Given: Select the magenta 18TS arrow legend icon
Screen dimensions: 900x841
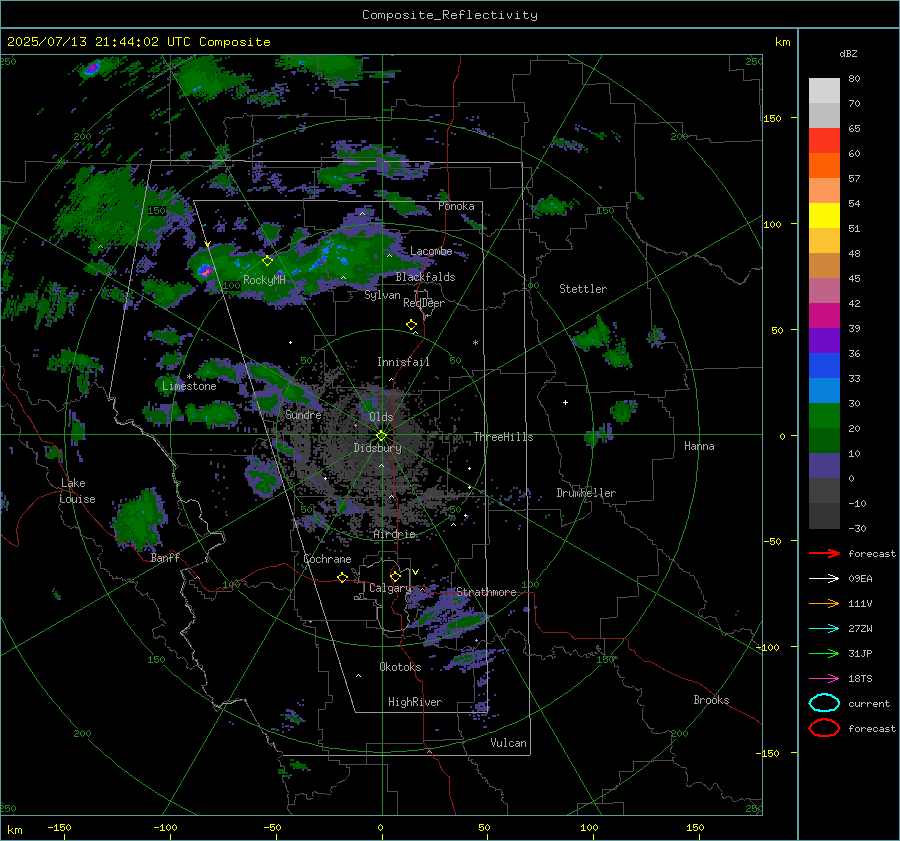Looking at the screenshot, I should 824,679.
